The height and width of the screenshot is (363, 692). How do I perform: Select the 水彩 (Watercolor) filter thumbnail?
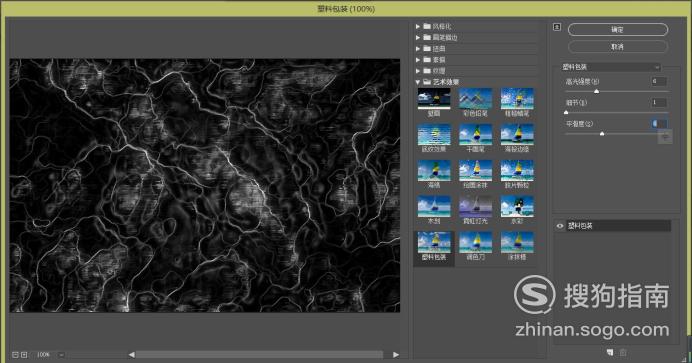[x=517, y=206]
